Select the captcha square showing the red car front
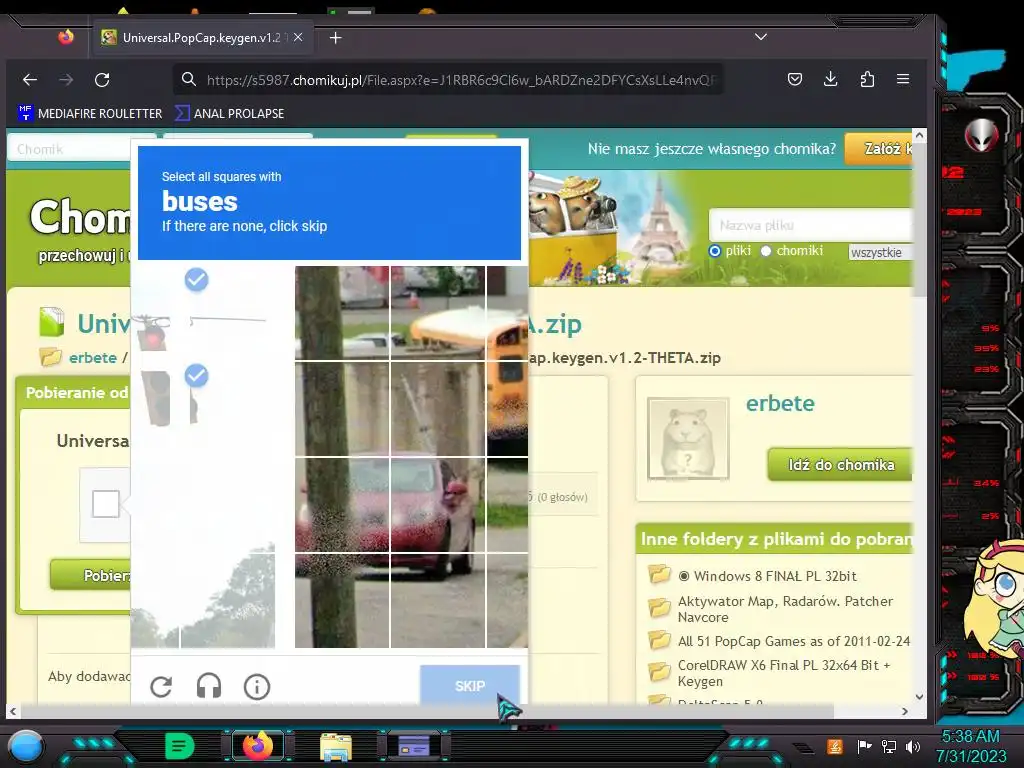This screenshot has width=1024, height=768. click(x=438, y=505)
